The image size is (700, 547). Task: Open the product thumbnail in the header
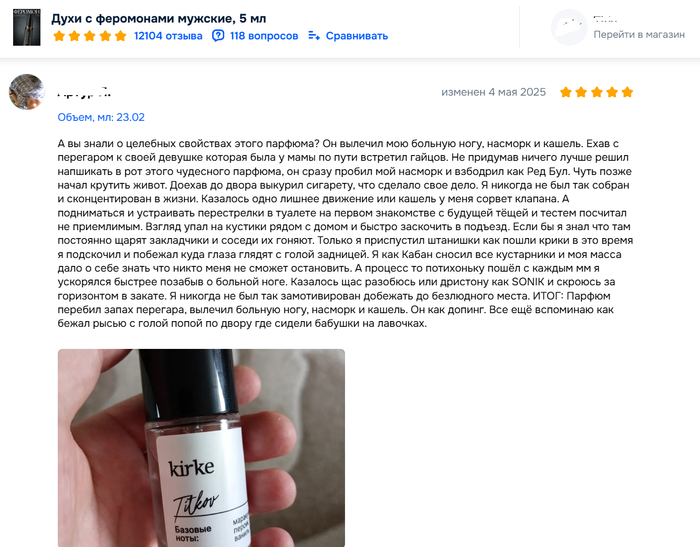point(27,27)
